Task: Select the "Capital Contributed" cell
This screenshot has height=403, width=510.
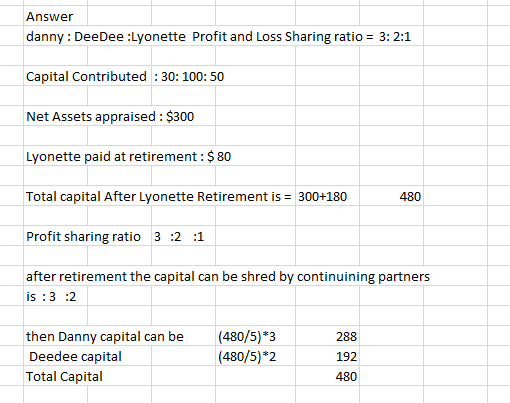Action: [x=86, y=77]
